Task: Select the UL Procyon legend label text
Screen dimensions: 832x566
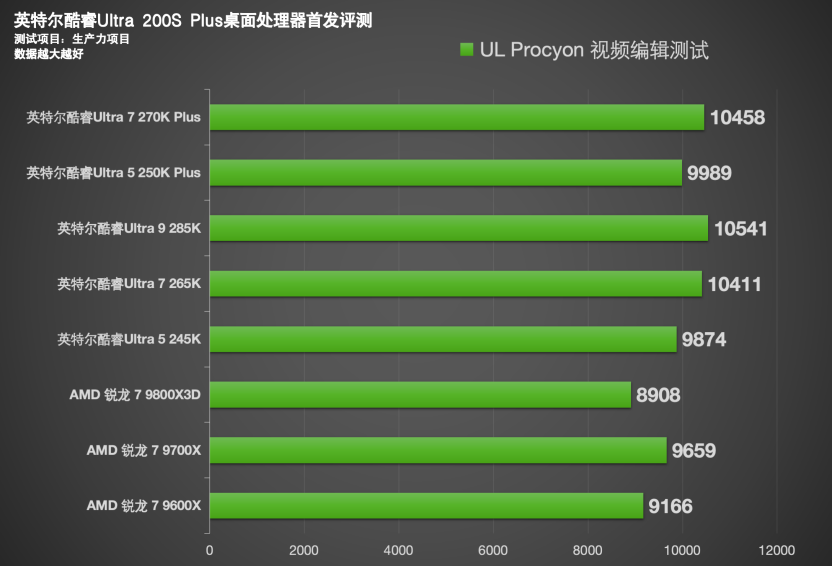Action: [x=594, y=49]
